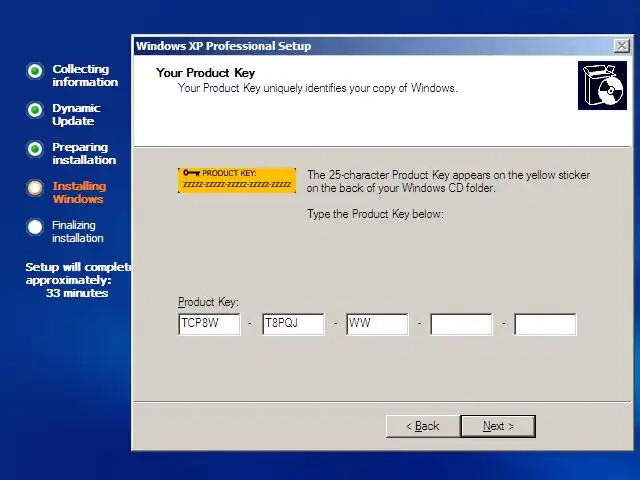Click the yellow product key sticker image
Viewport: 640px width, 480px height.
pos(237,180)
